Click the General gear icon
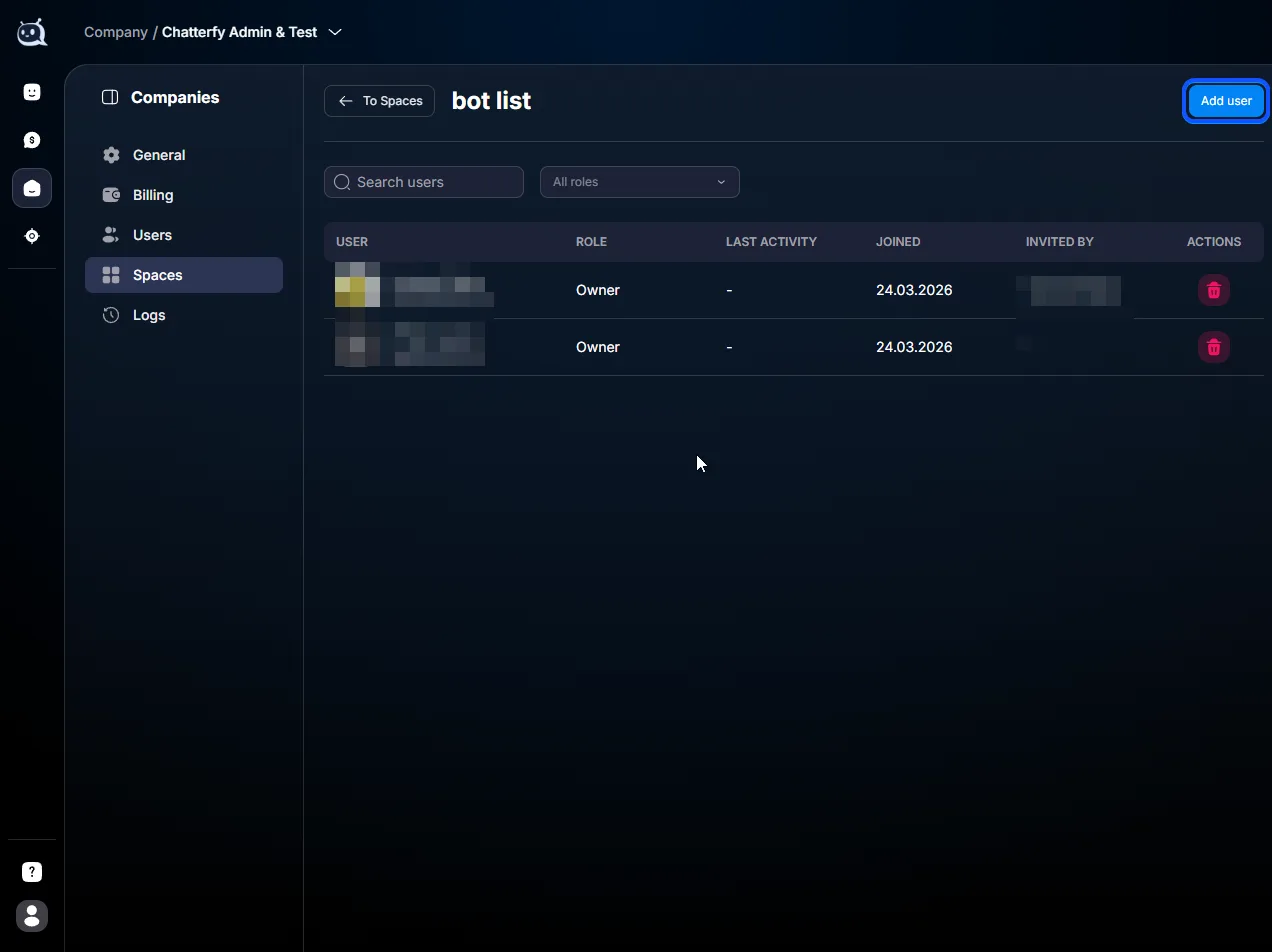Screen dimensions: 1272x952 [x=111, y=155]
